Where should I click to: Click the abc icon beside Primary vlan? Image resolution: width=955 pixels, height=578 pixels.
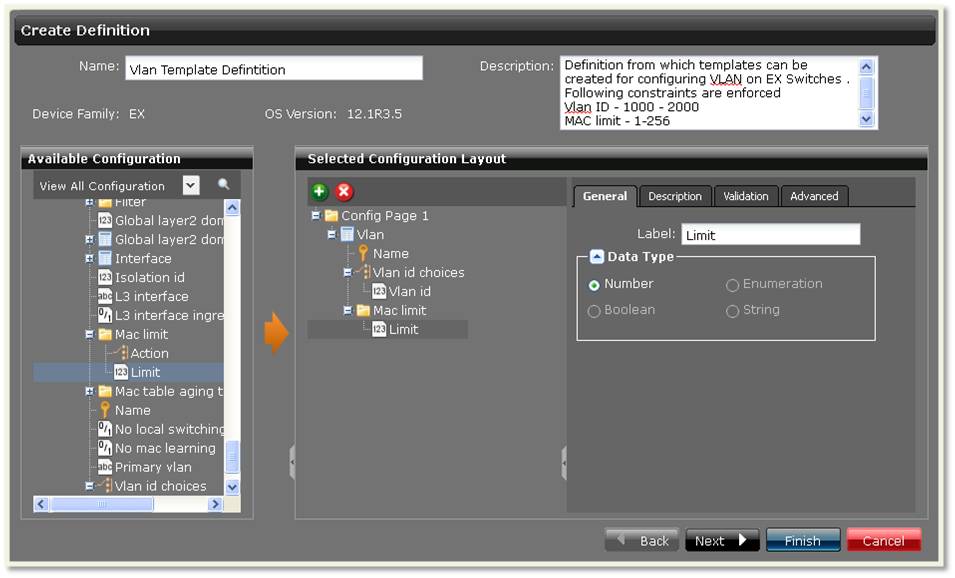pos(105,467)
